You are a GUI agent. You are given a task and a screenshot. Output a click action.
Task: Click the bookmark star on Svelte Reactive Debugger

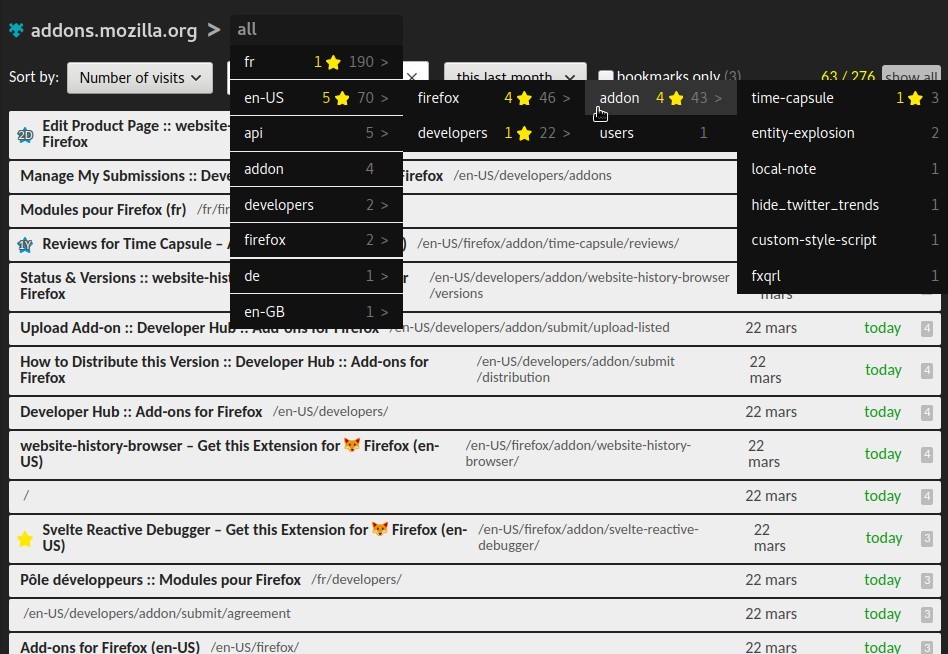(25, 539)
